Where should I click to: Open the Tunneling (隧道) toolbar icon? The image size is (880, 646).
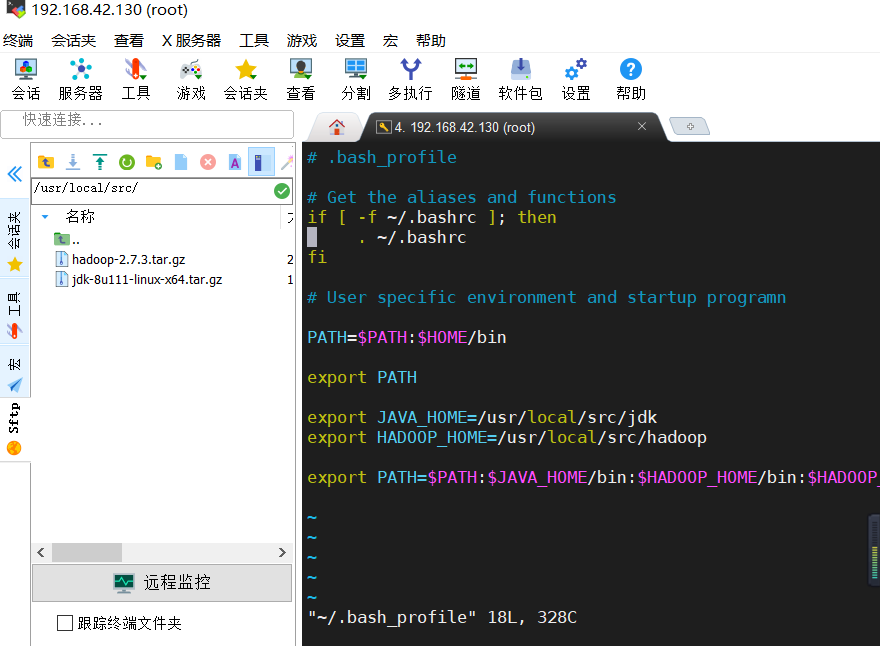coord(466,80)
